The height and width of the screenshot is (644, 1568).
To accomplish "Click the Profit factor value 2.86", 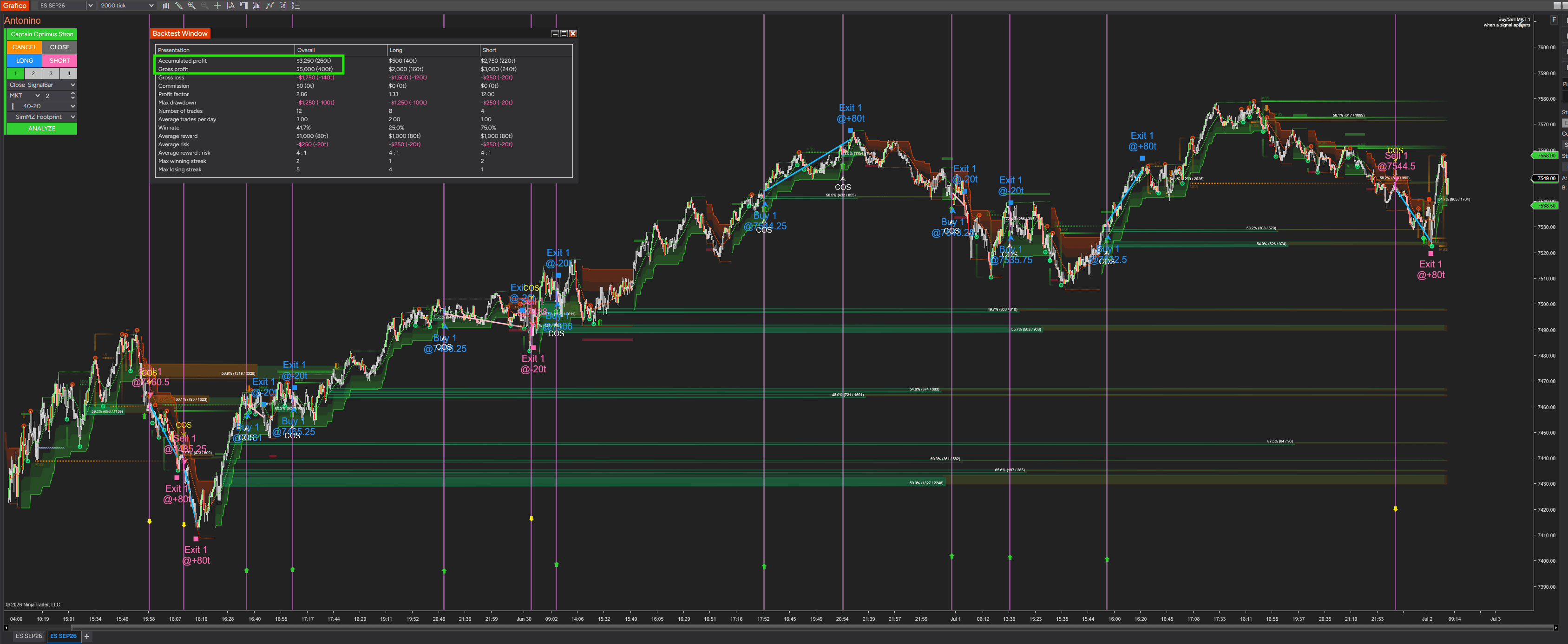I will pos(302,94).
